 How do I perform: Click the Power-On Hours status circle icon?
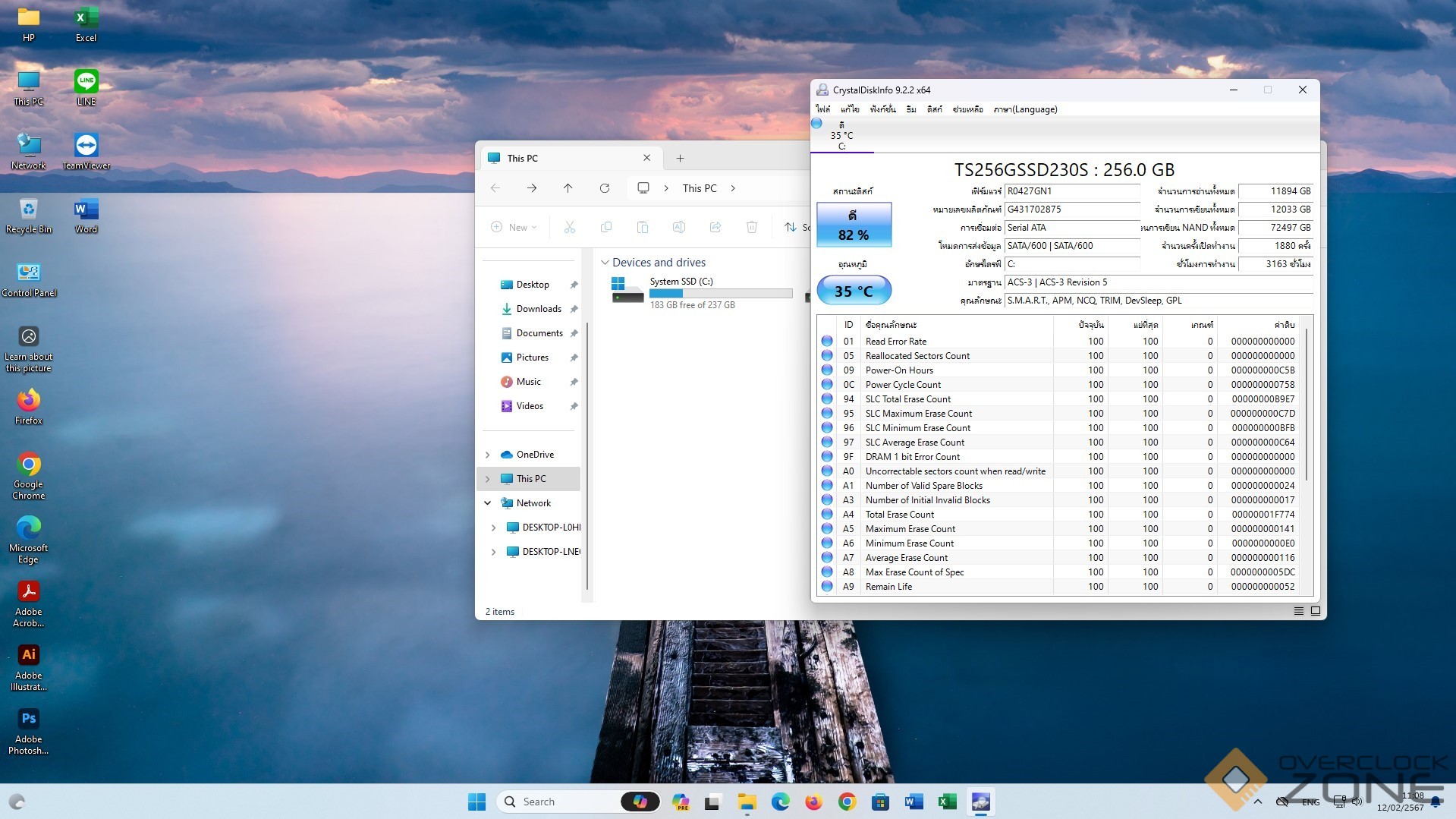pos(827,370)
